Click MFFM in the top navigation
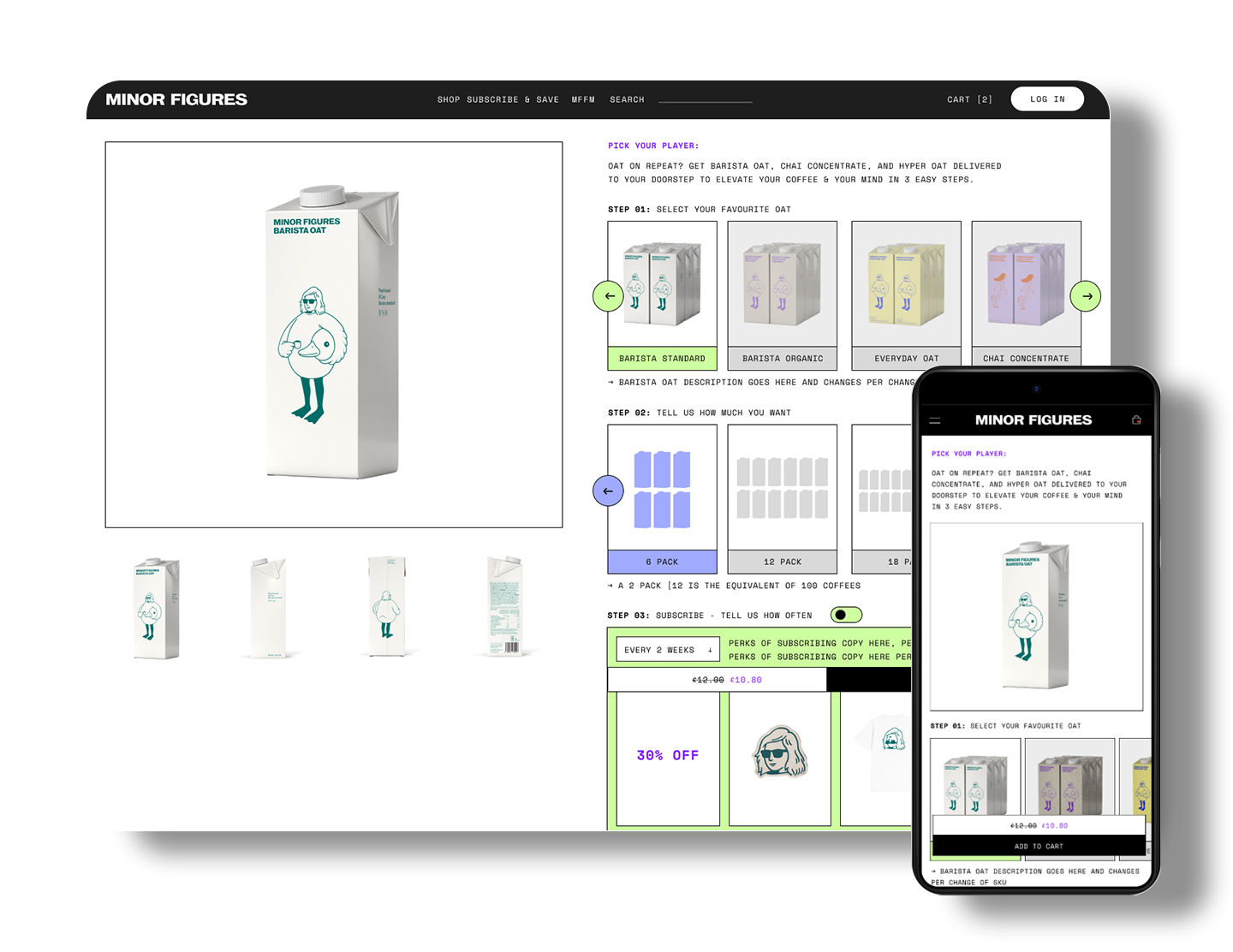Image resolution: width=1233 pixels, height=952 pixels. pyautogui.click(x=583, y=99)
